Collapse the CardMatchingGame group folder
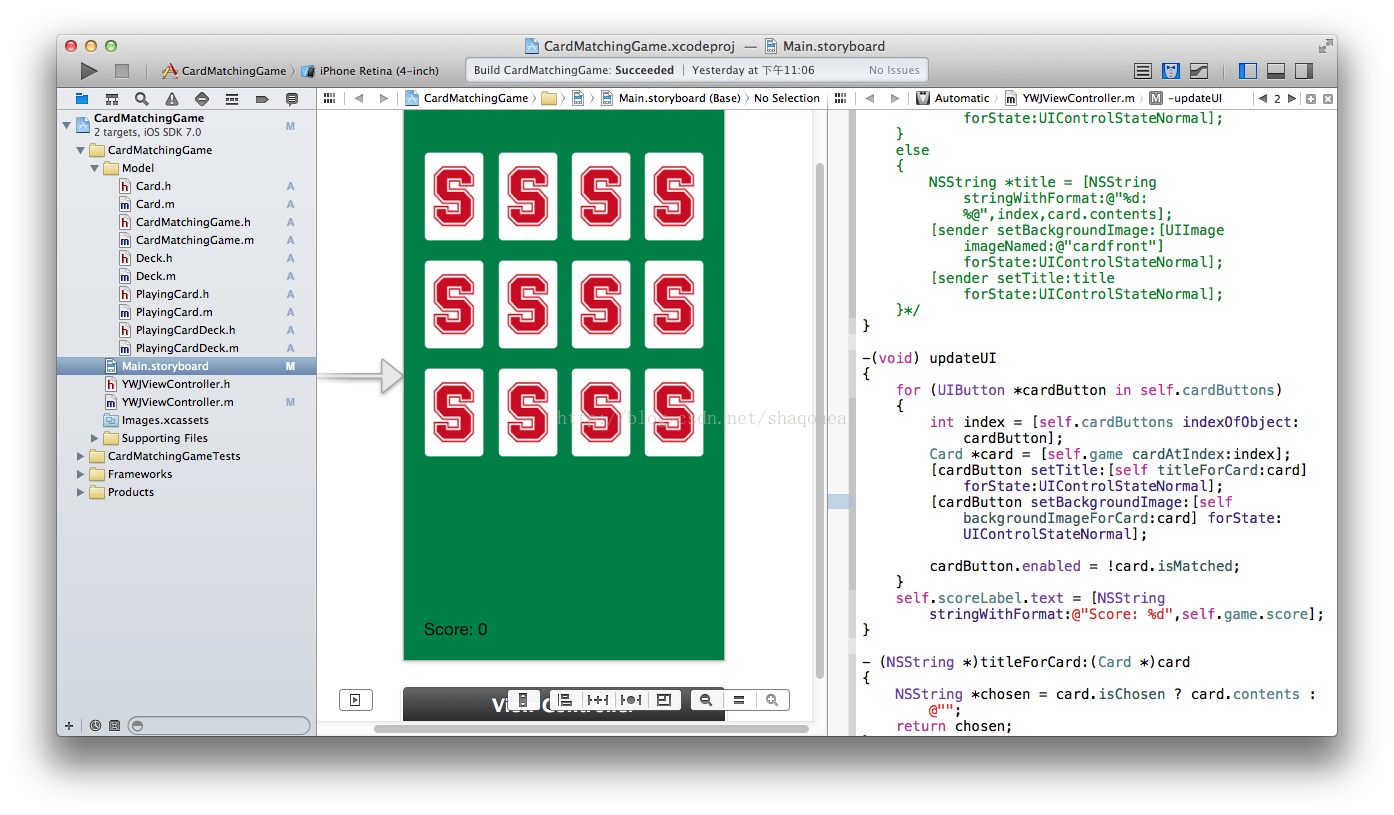1394x815 pixels. (81, 150)
